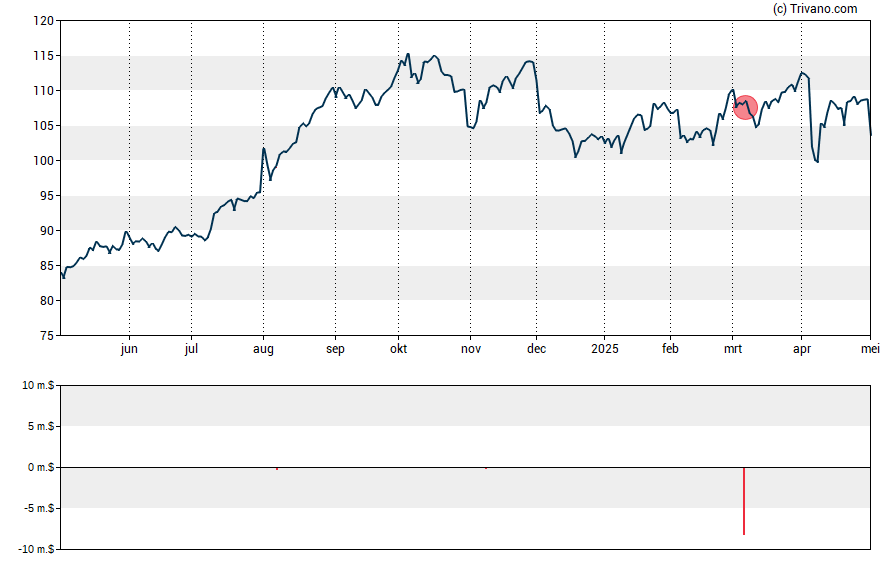Click the large red insider-sale bar in March
Viewport: 888px width, 565px height.
[744, 501]
